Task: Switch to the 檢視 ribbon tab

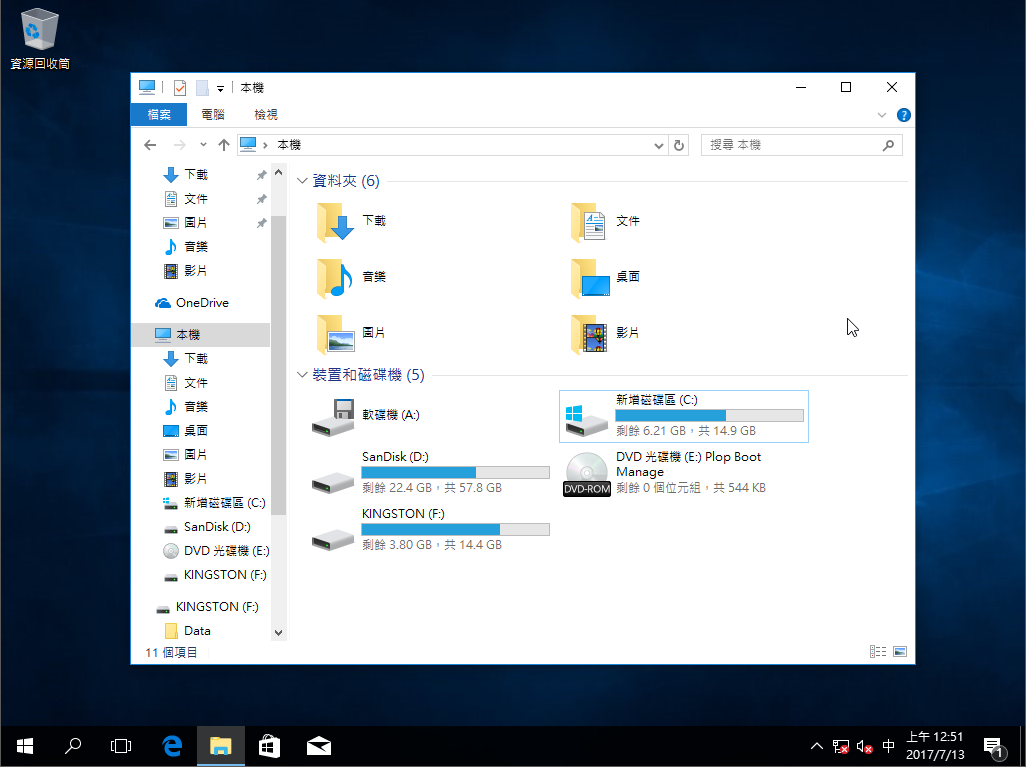Action: (266, 115)
